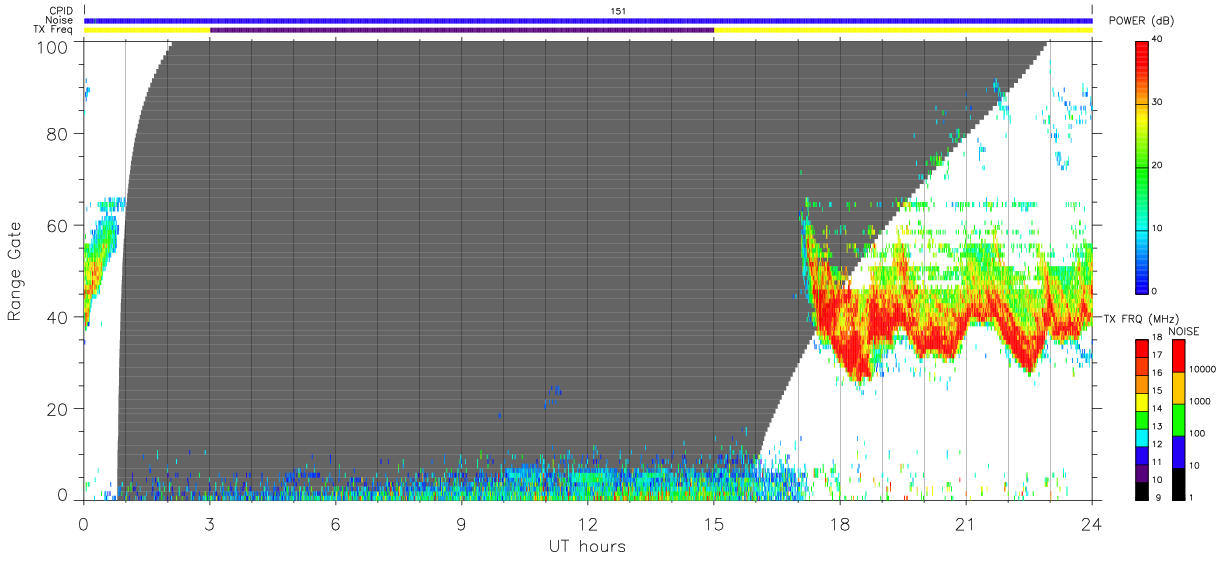Click the 3 tick on UT hours axis
The width and height of the screenshot is (1228, 567).
[210, 524]
